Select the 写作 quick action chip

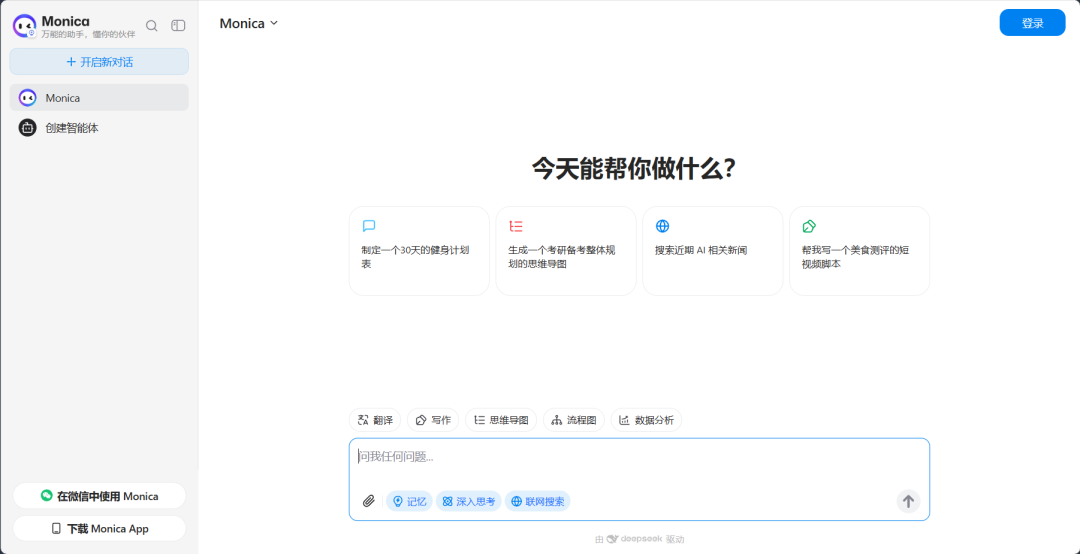click(x=433, y=420)
